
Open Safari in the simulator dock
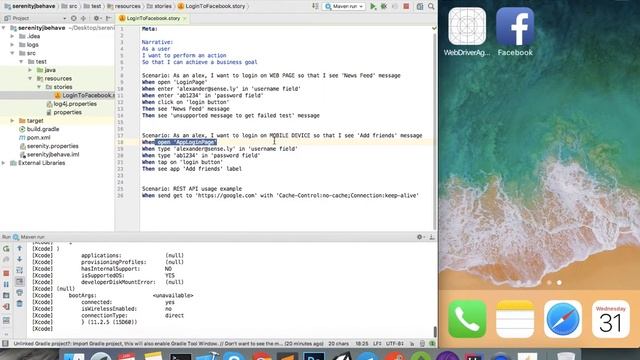[562, 319]
